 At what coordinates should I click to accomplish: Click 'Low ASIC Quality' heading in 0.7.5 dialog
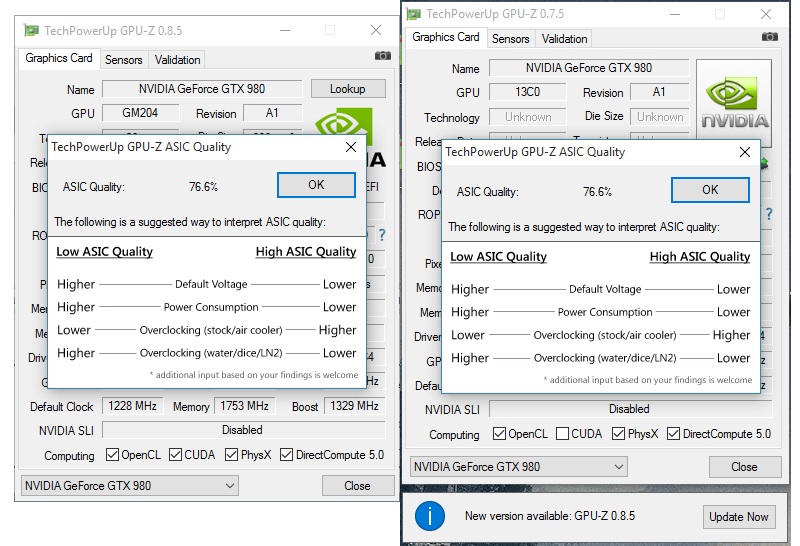click(x=498, y=257)
